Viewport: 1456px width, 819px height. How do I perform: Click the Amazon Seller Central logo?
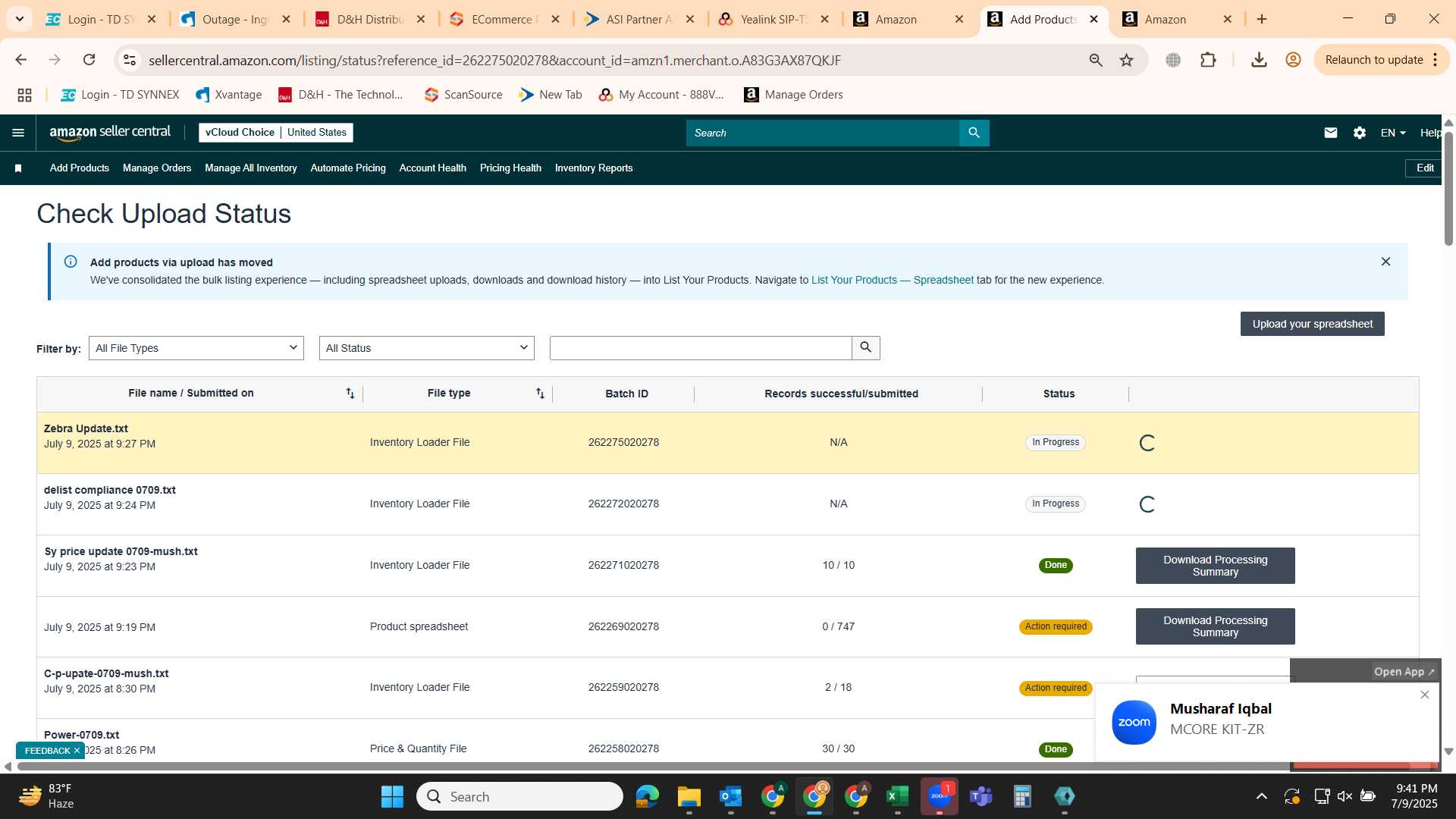(110, 133)
